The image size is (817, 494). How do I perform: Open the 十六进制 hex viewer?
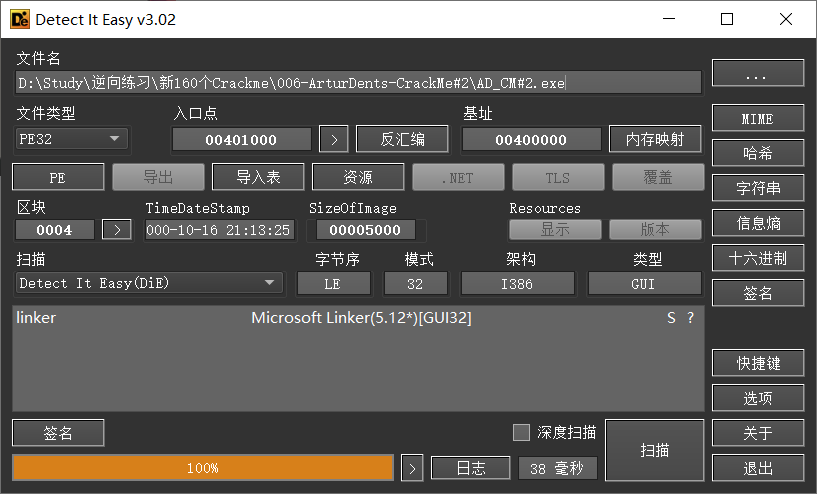757,258
